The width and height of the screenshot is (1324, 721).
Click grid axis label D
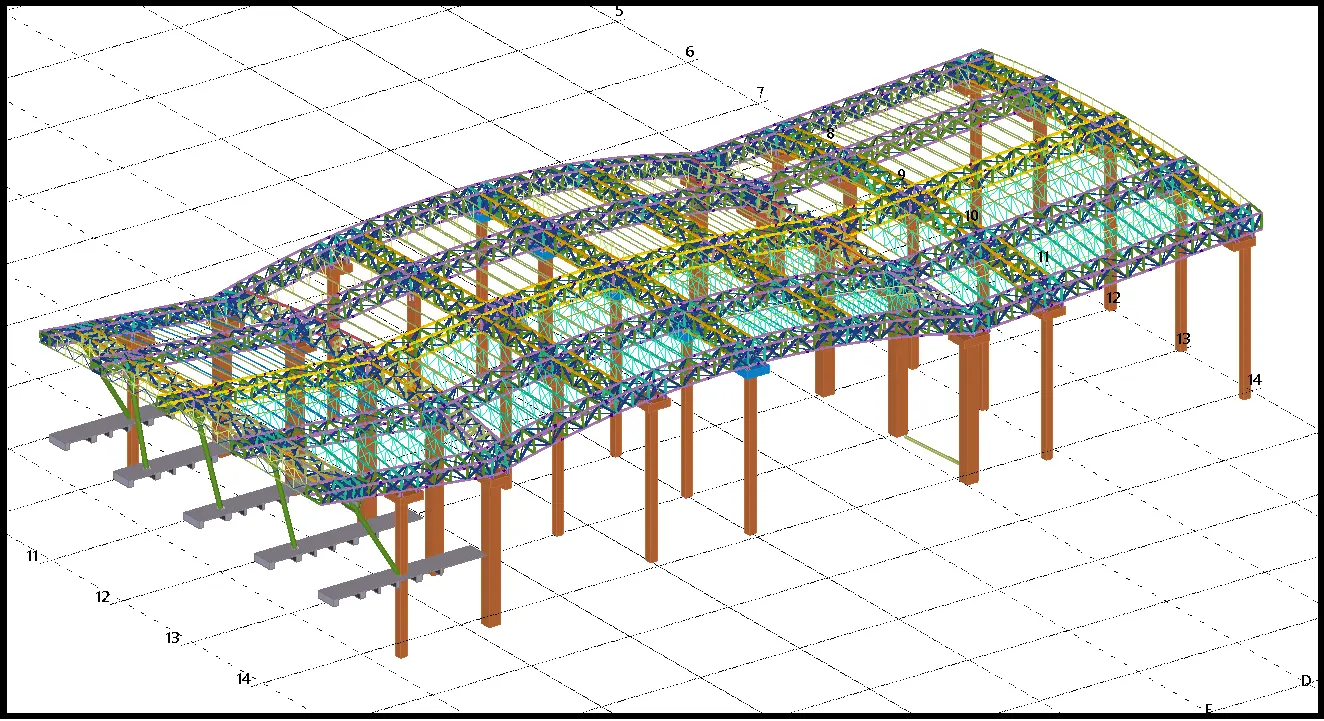(x=1305, y=681)
